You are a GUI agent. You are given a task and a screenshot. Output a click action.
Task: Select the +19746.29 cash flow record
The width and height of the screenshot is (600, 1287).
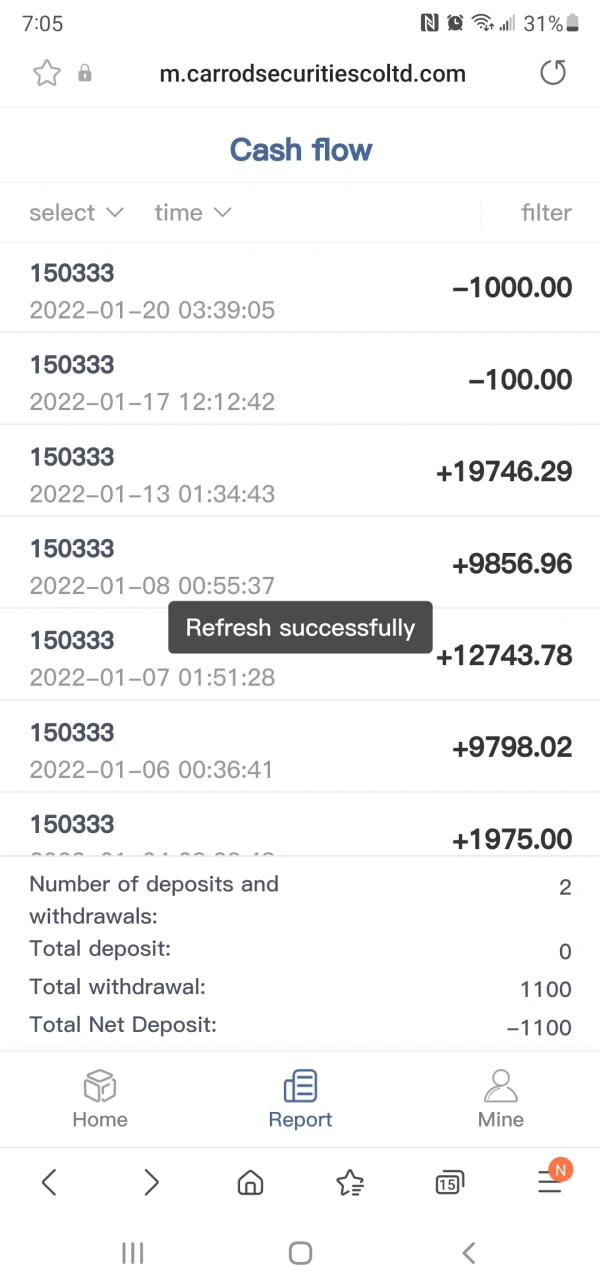(300, 473)
